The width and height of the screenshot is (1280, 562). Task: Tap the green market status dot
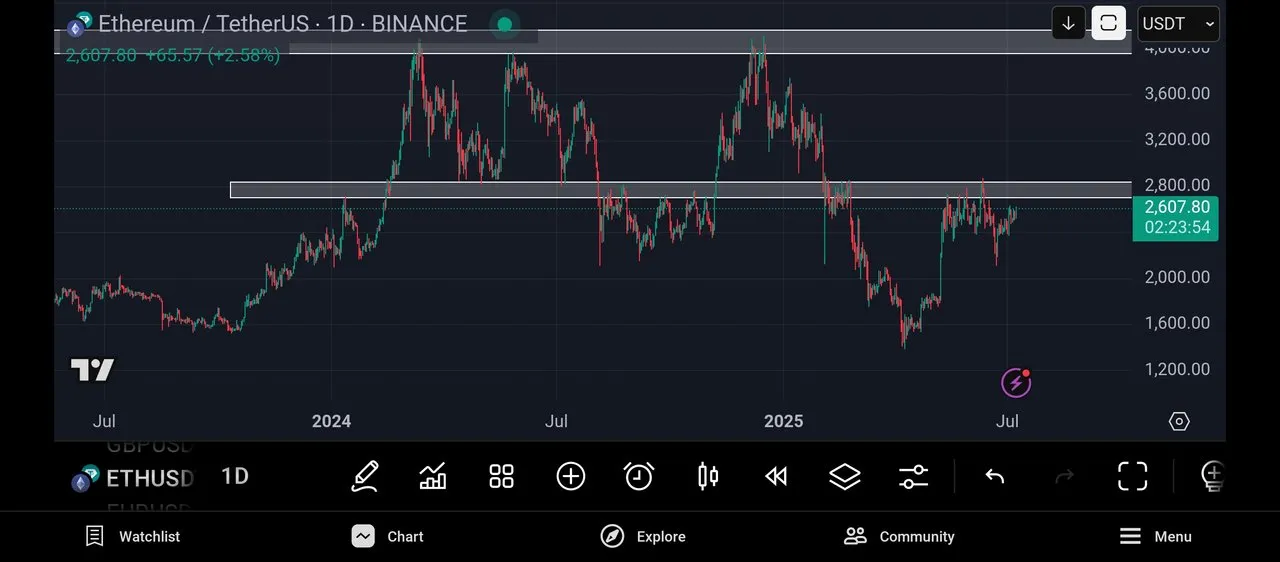[505, 24]
